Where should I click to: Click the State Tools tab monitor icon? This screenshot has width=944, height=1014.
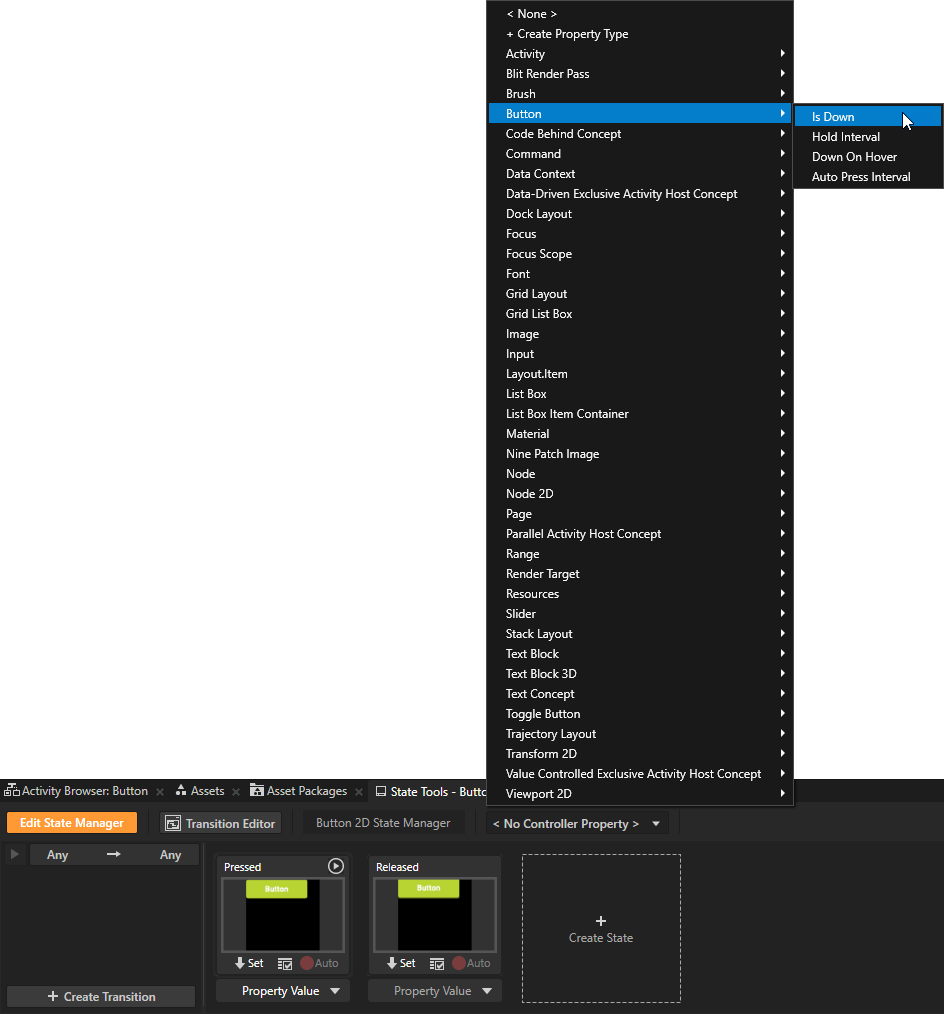point(378,790)
